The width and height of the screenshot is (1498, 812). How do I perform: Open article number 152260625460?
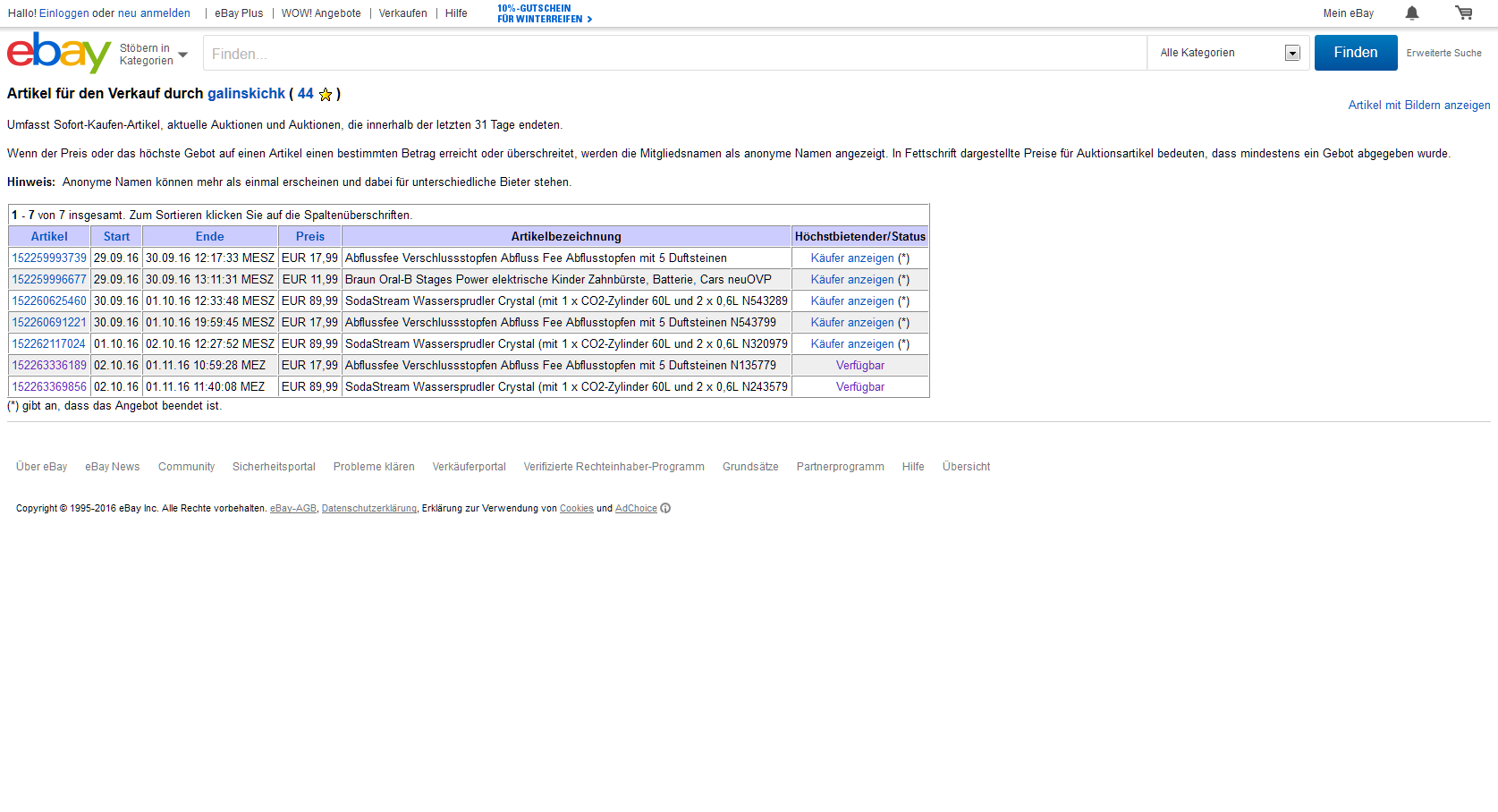[49, 301]
